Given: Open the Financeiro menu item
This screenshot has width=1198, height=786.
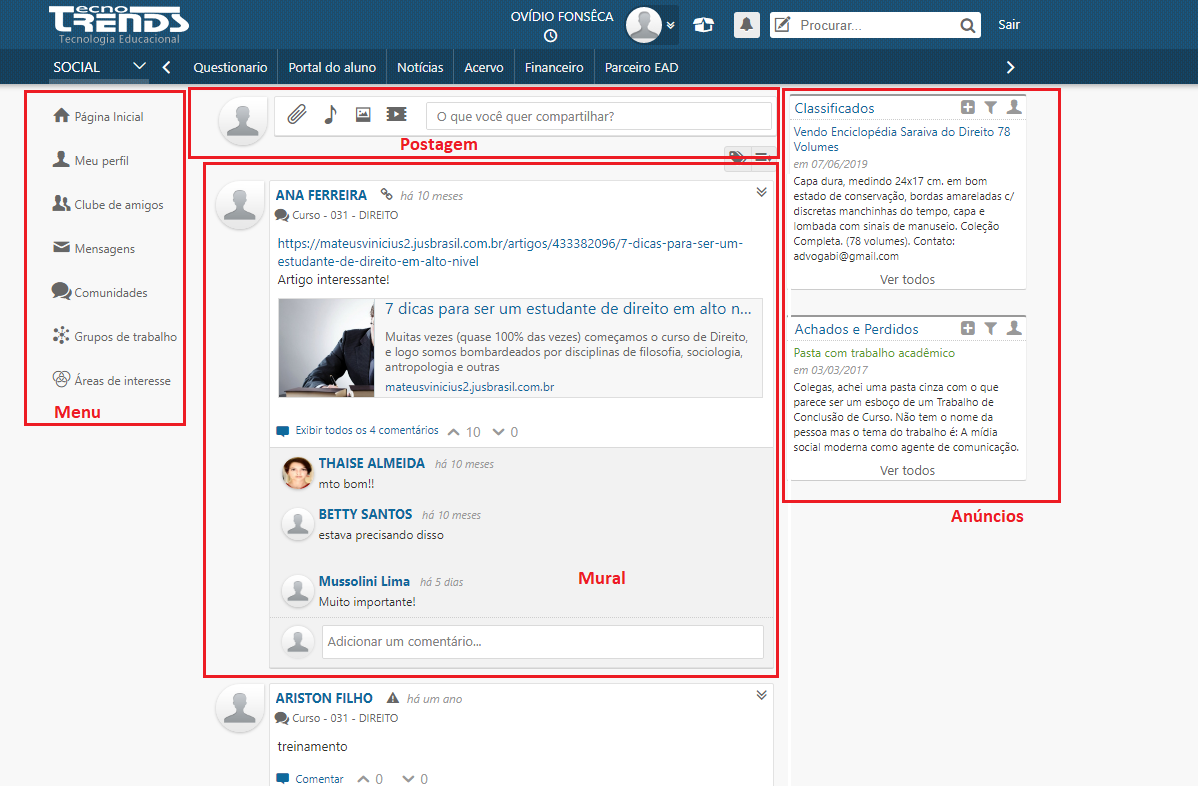Looking at the screenshot, I should pos(554,68).
